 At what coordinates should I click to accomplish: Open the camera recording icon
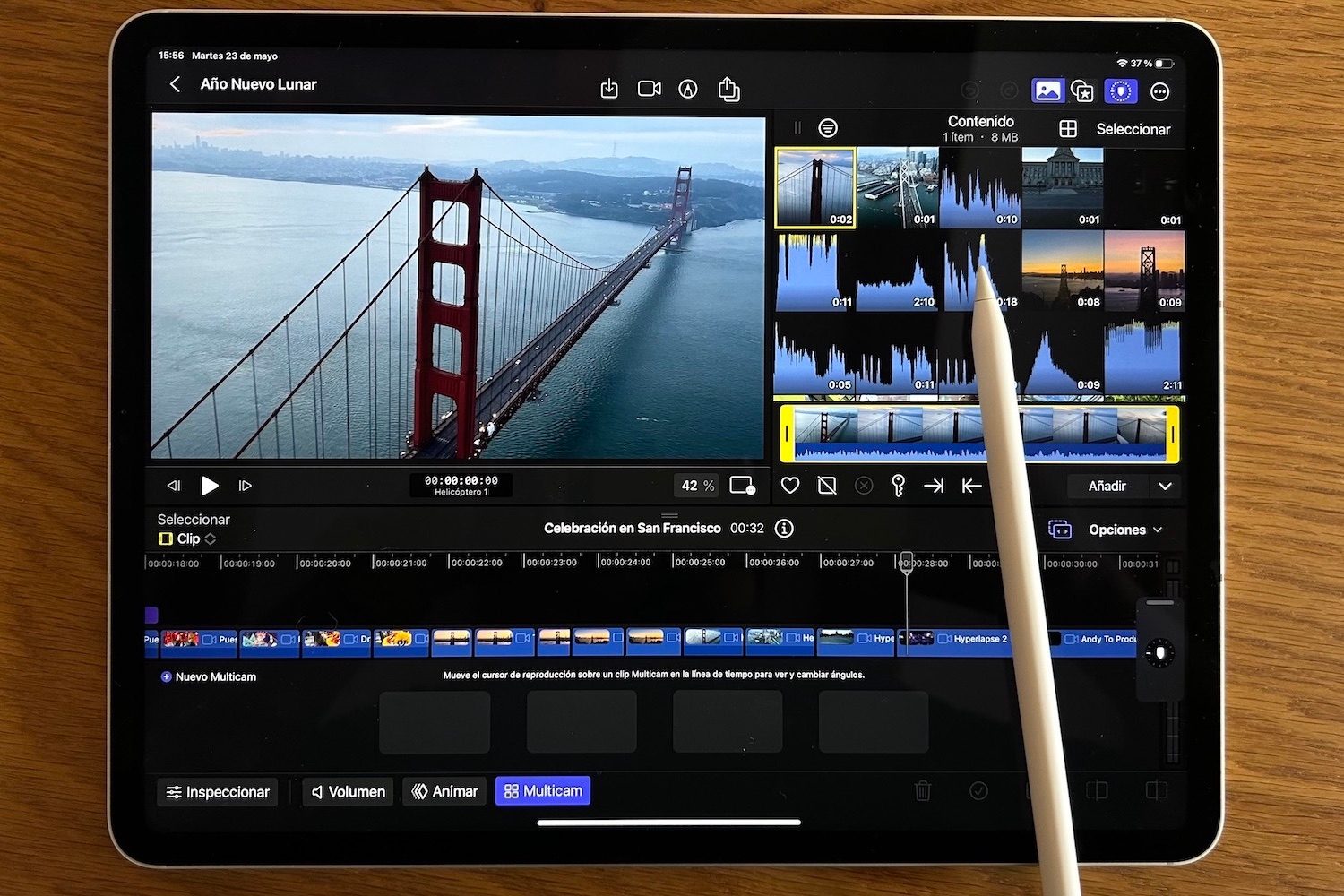tap(649, 89)
